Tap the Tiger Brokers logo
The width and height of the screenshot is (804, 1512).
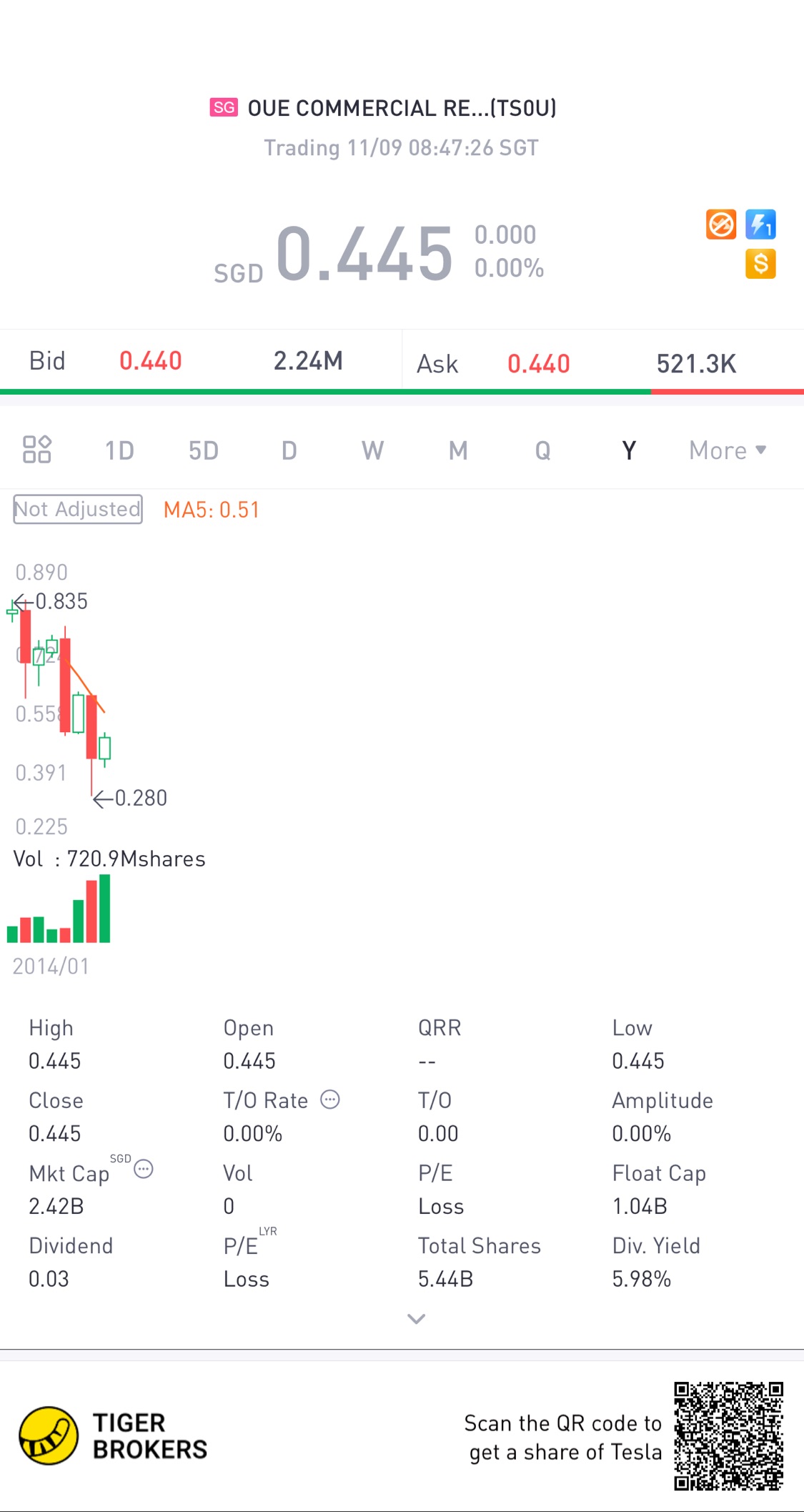tap(113, 1436)
